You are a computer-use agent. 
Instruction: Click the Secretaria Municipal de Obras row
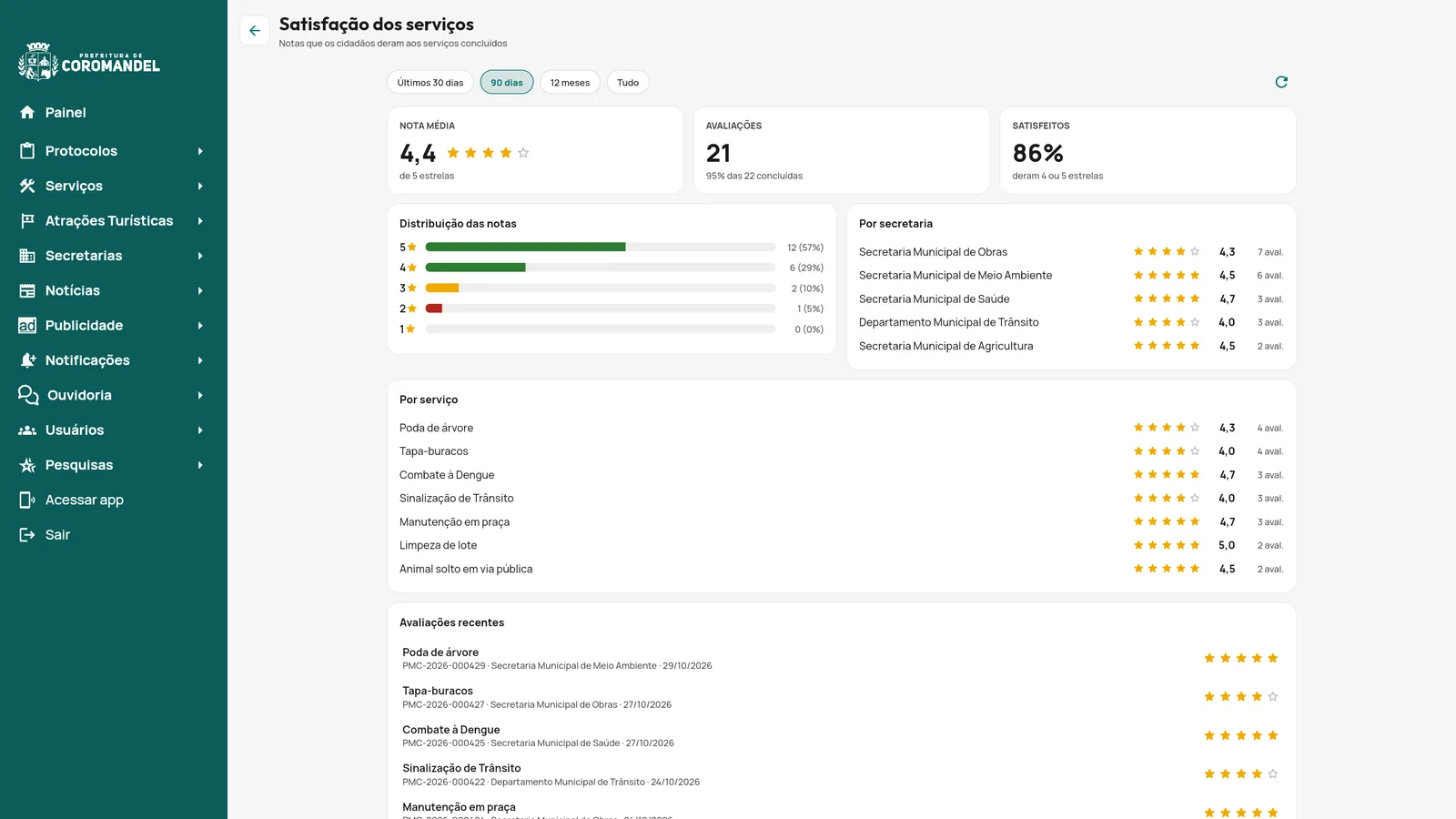[1071, 252]
